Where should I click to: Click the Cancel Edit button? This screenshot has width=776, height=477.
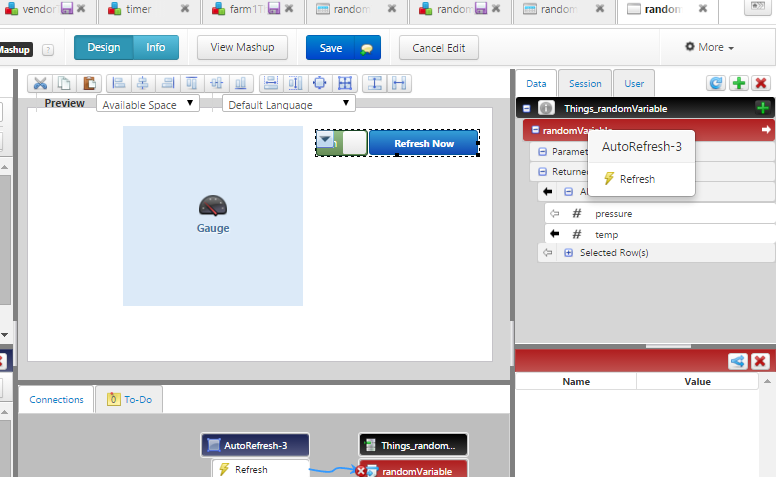438,48
